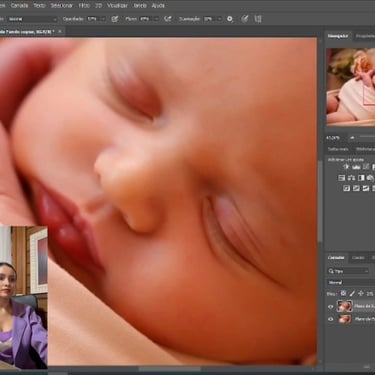Select the bottom layer thumbnail
The image size is (375, 375).
(x=345, y=319)
